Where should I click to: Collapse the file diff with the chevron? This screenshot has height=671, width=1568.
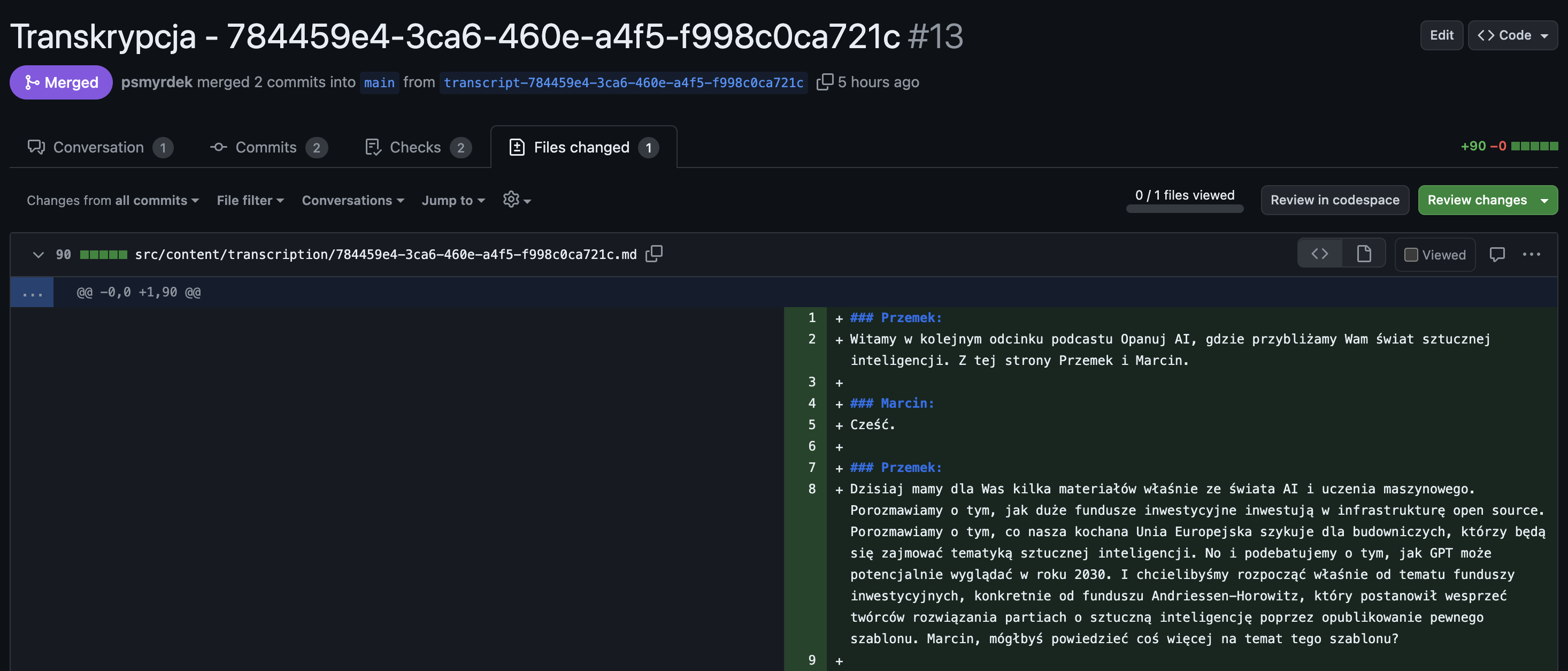point(38,255)
